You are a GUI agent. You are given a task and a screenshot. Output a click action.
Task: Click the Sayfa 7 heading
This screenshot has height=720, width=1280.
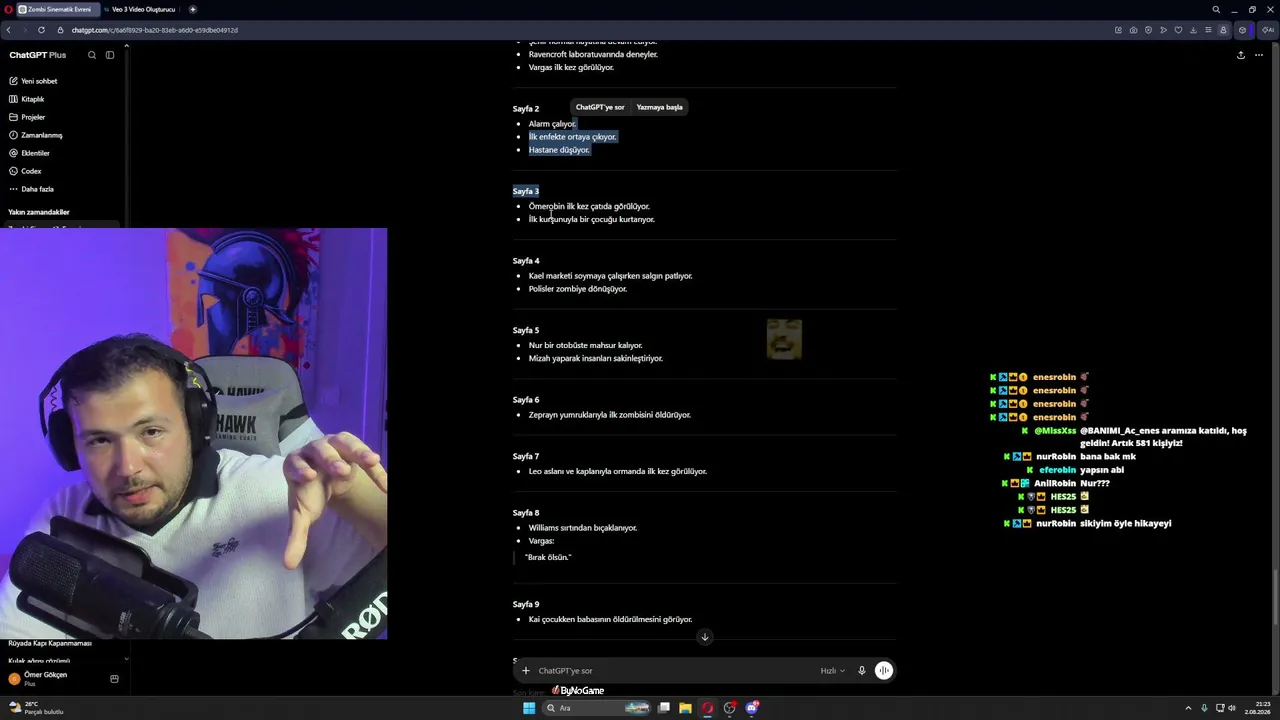526,456
